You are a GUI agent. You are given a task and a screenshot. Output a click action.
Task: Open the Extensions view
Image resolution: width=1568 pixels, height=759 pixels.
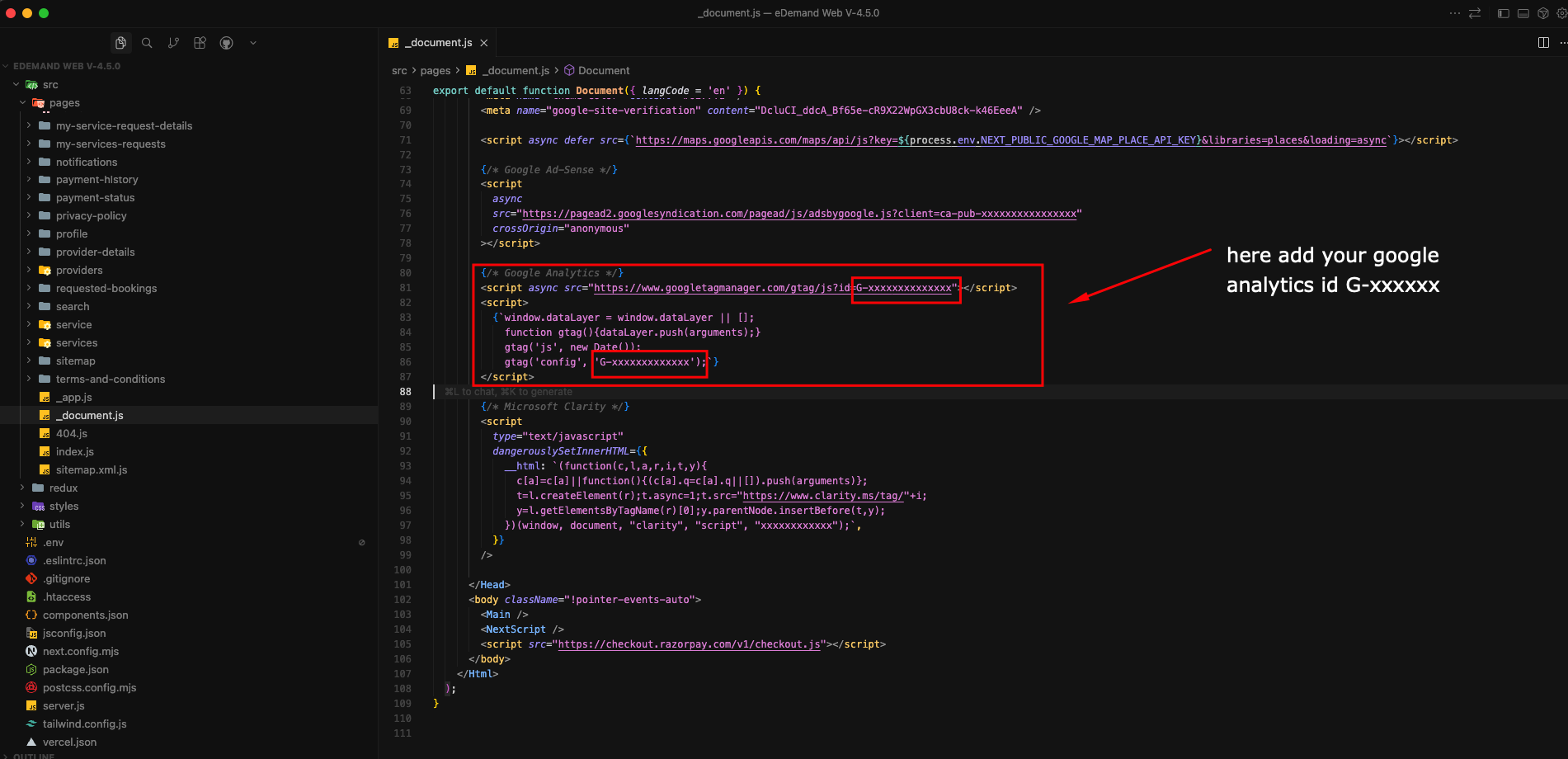point(200,42)
